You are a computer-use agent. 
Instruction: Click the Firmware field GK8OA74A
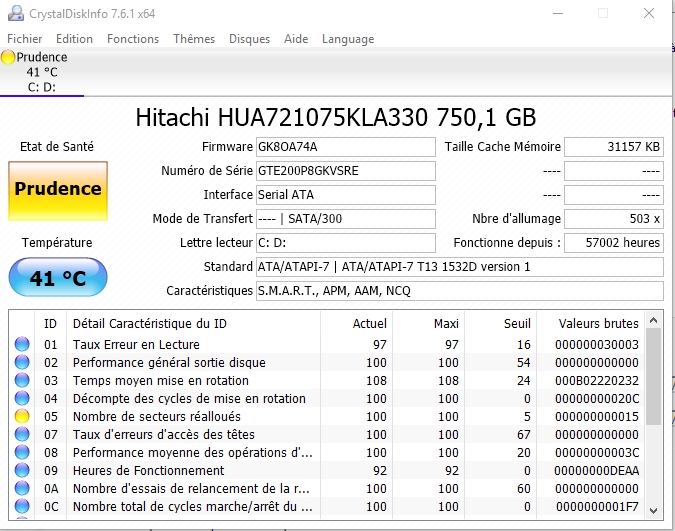pos(346,147)
